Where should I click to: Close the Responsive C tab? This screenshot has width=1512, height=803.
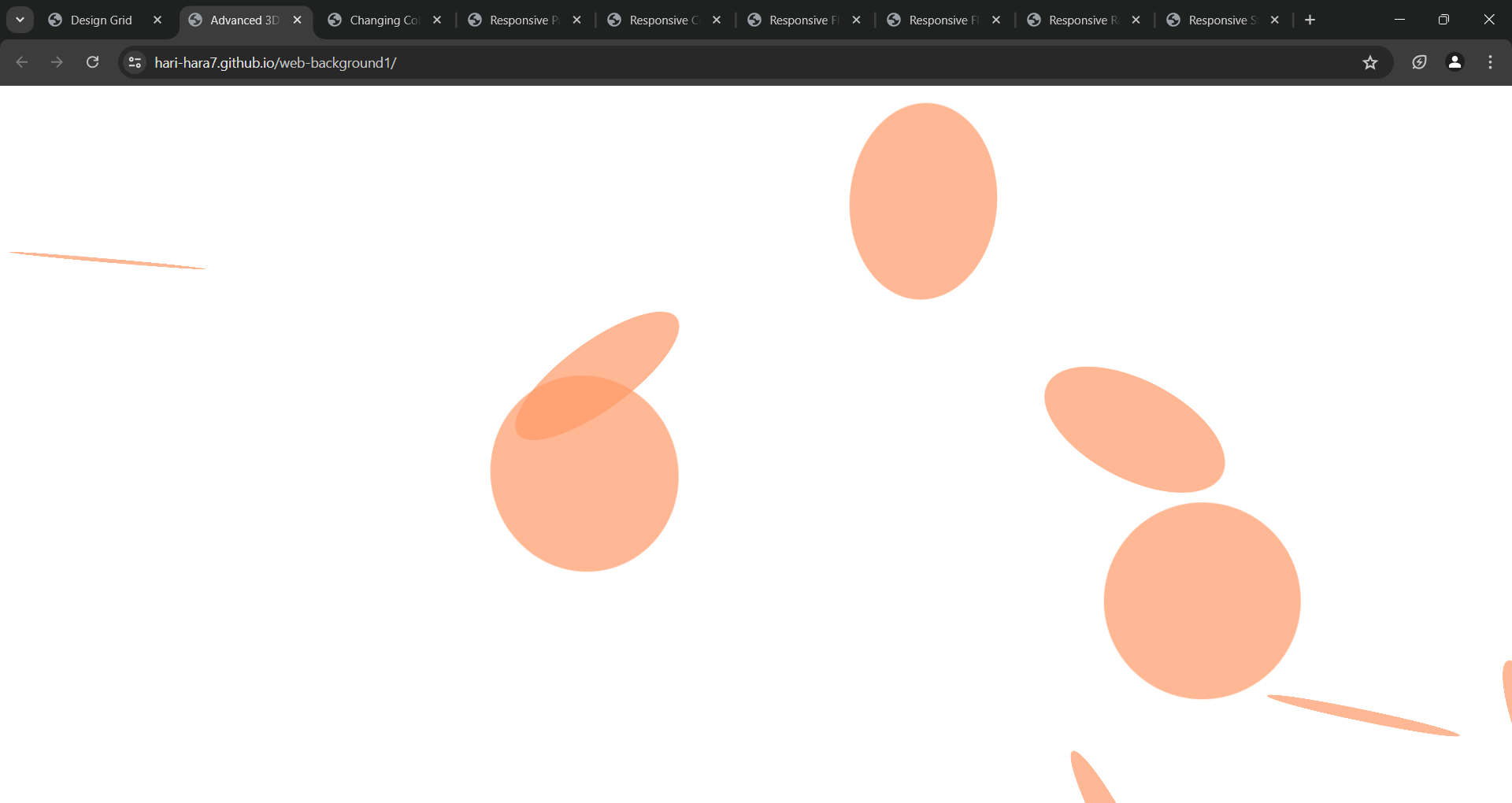pos(717,20)
